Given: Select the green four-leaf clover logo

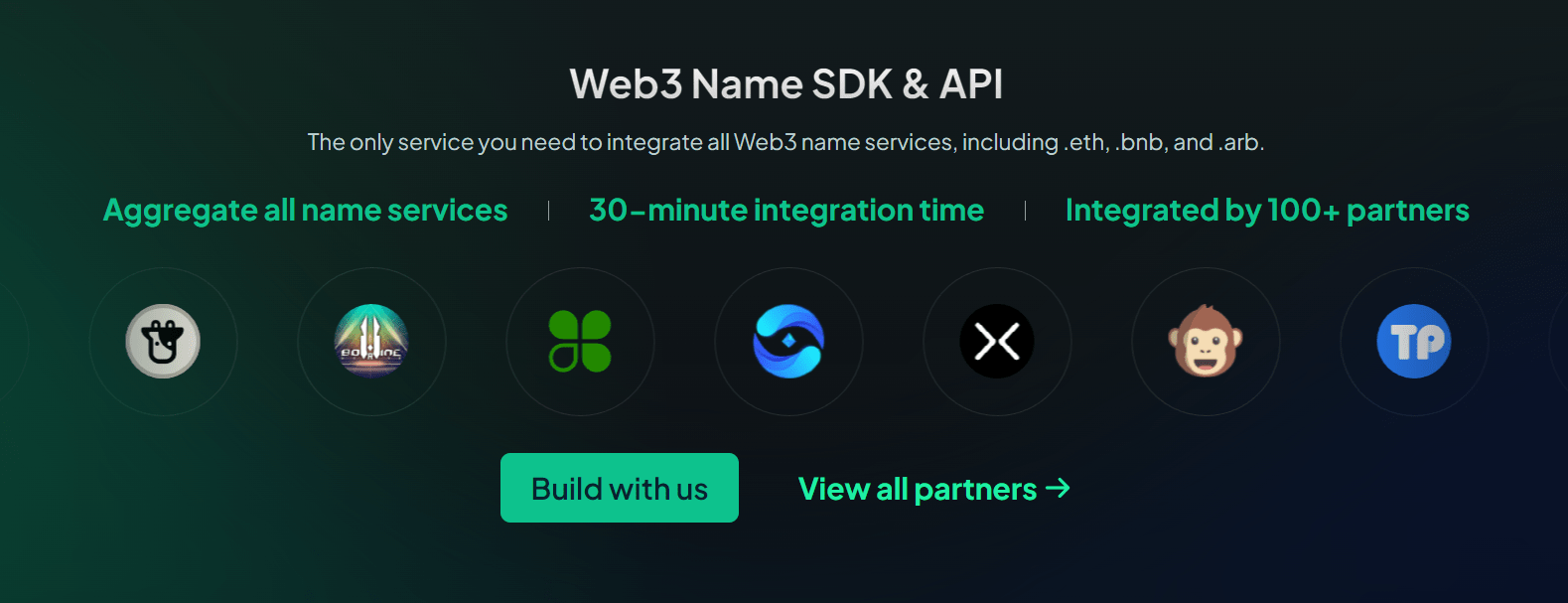Looking at the screenshot, I should click(x=580, y=341).
